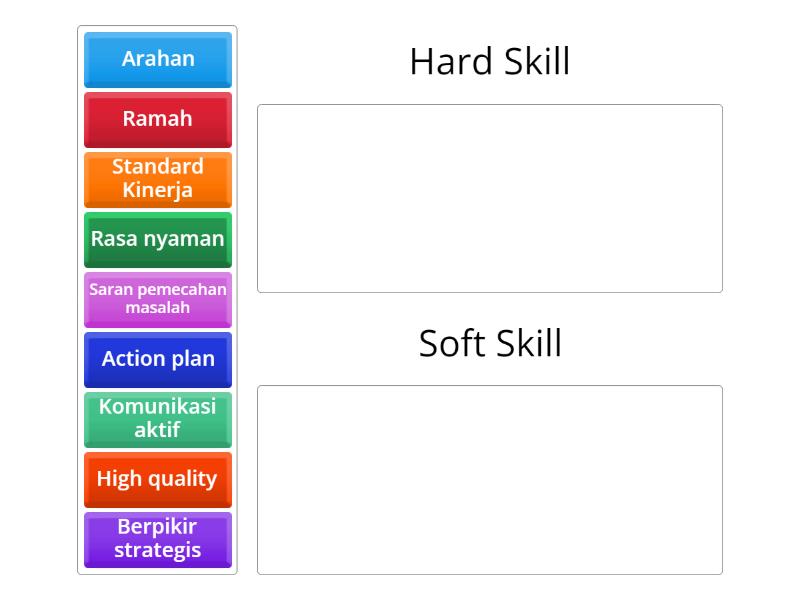This screenshot has width=800, height=600.
Task: Click inside the Hard Skill drop box
Action: coord(489,196)
